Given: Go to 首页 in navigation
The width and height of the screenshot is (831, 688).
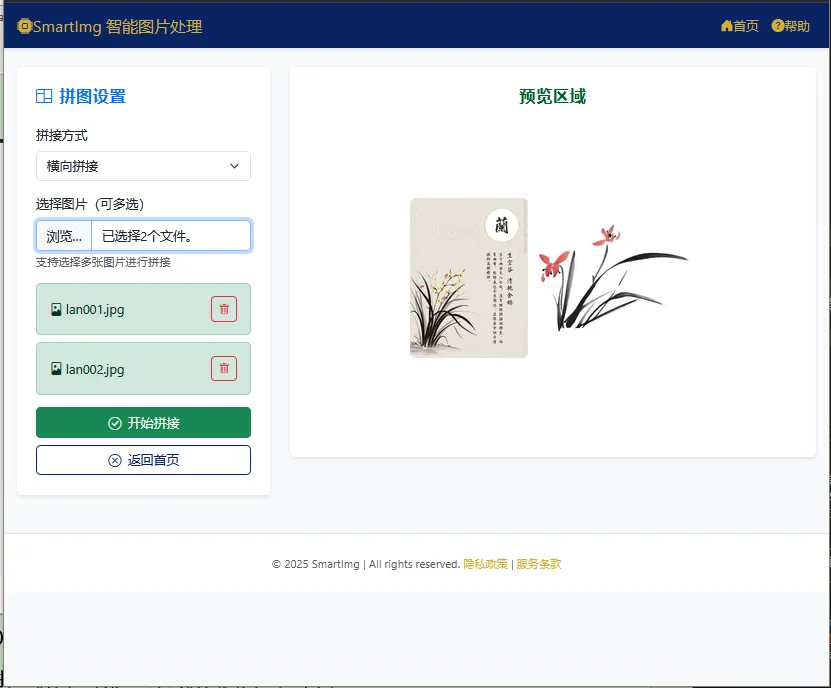Looking at the screenshot, I should (740, 26).
